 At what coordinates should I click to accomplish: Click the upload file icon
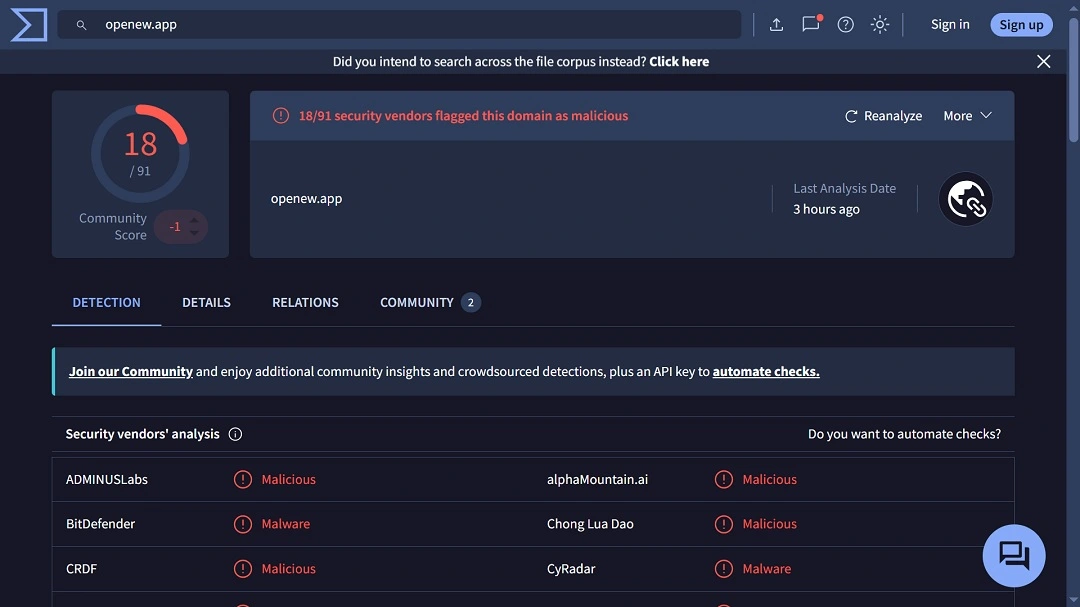click(776, 25)
